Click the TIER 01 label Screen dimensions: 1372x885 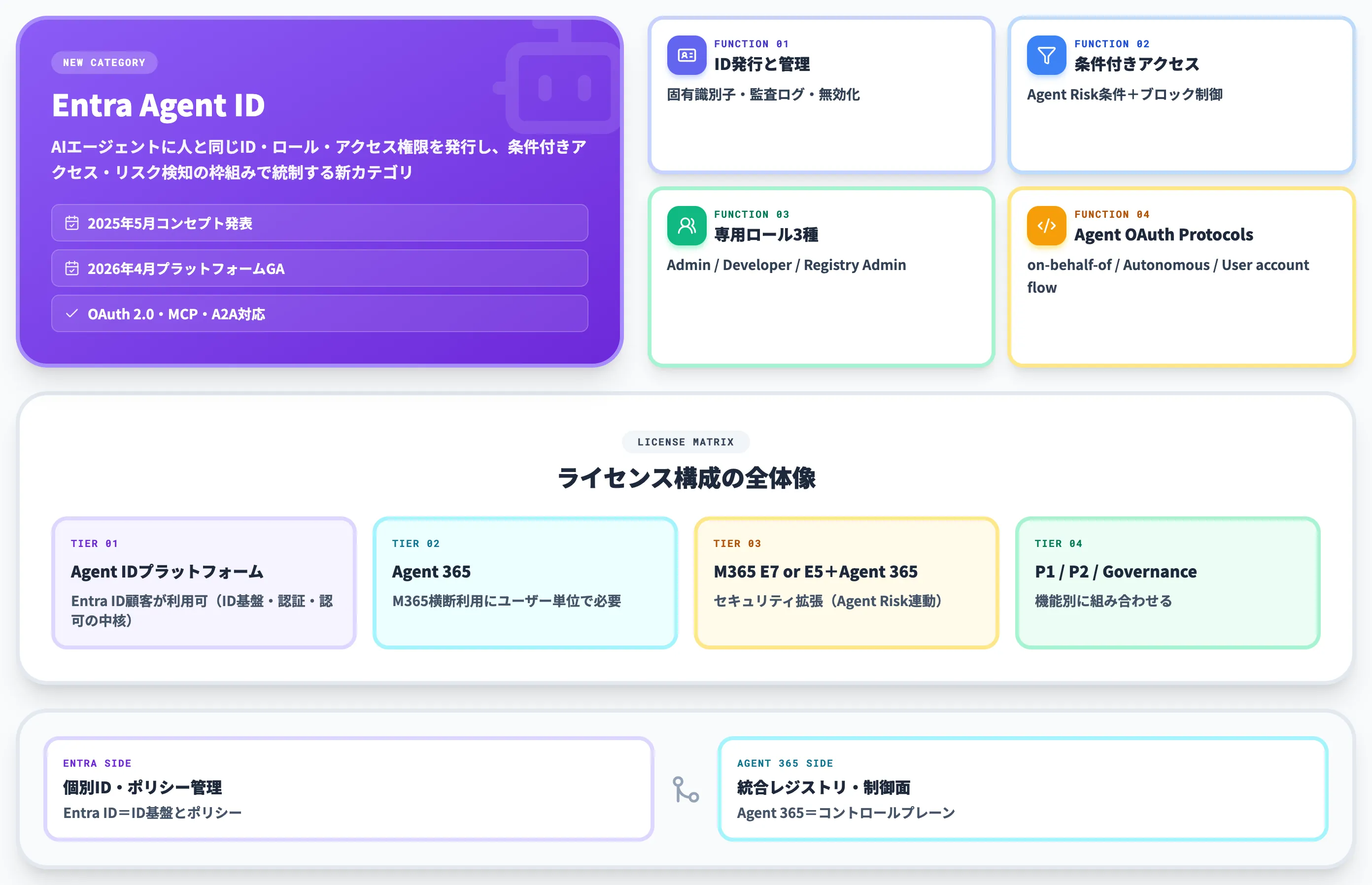click(94, 544)
